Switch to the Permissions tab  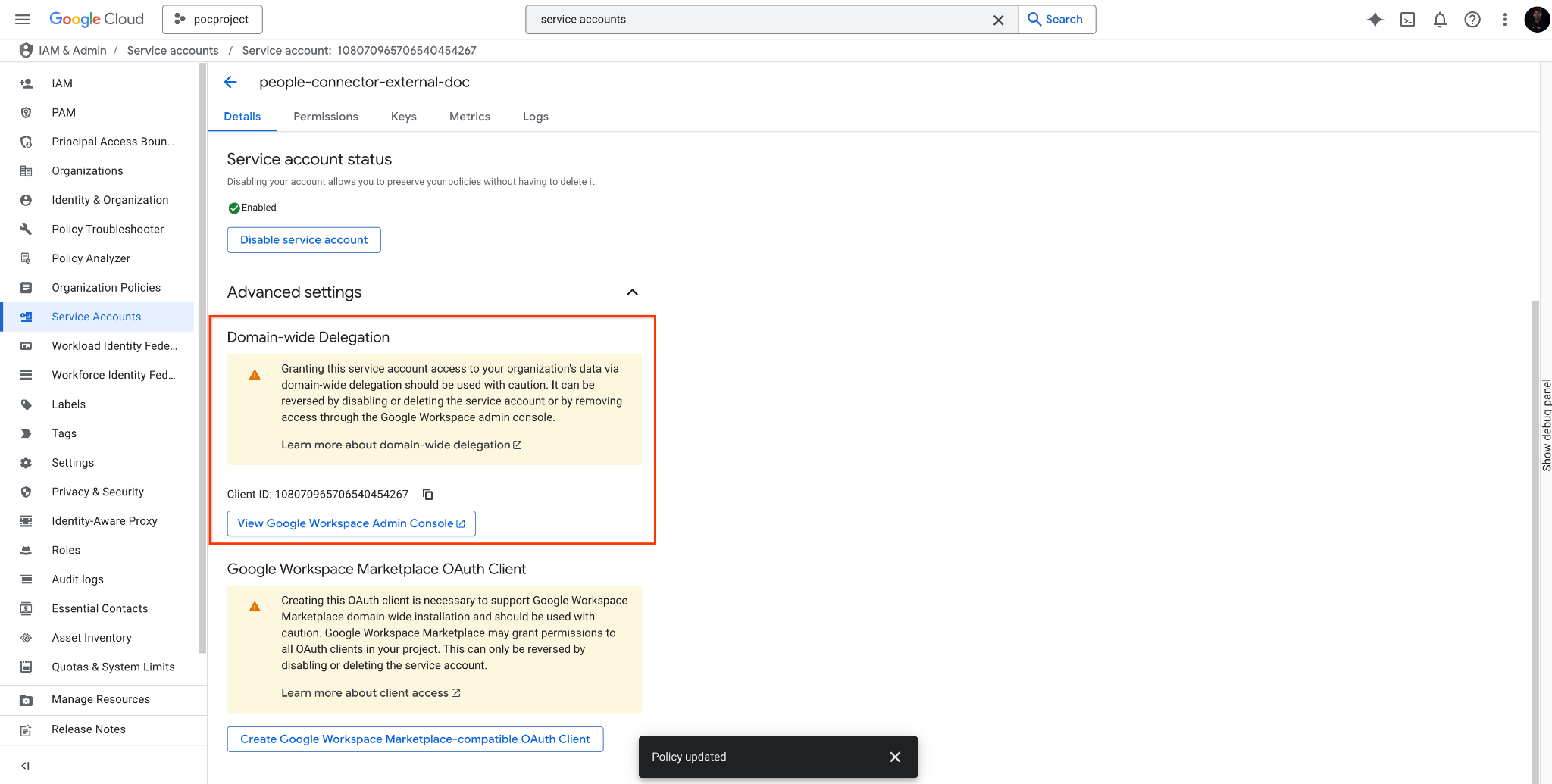click(326, 117)
